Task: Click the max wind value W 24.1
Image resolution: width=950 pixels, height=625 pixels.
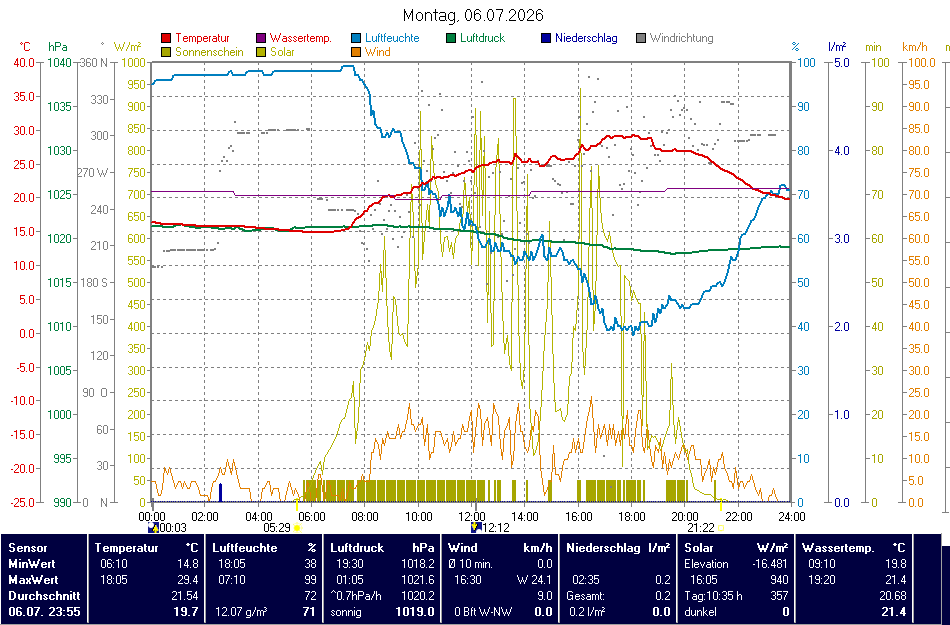Action: (534, 580)
